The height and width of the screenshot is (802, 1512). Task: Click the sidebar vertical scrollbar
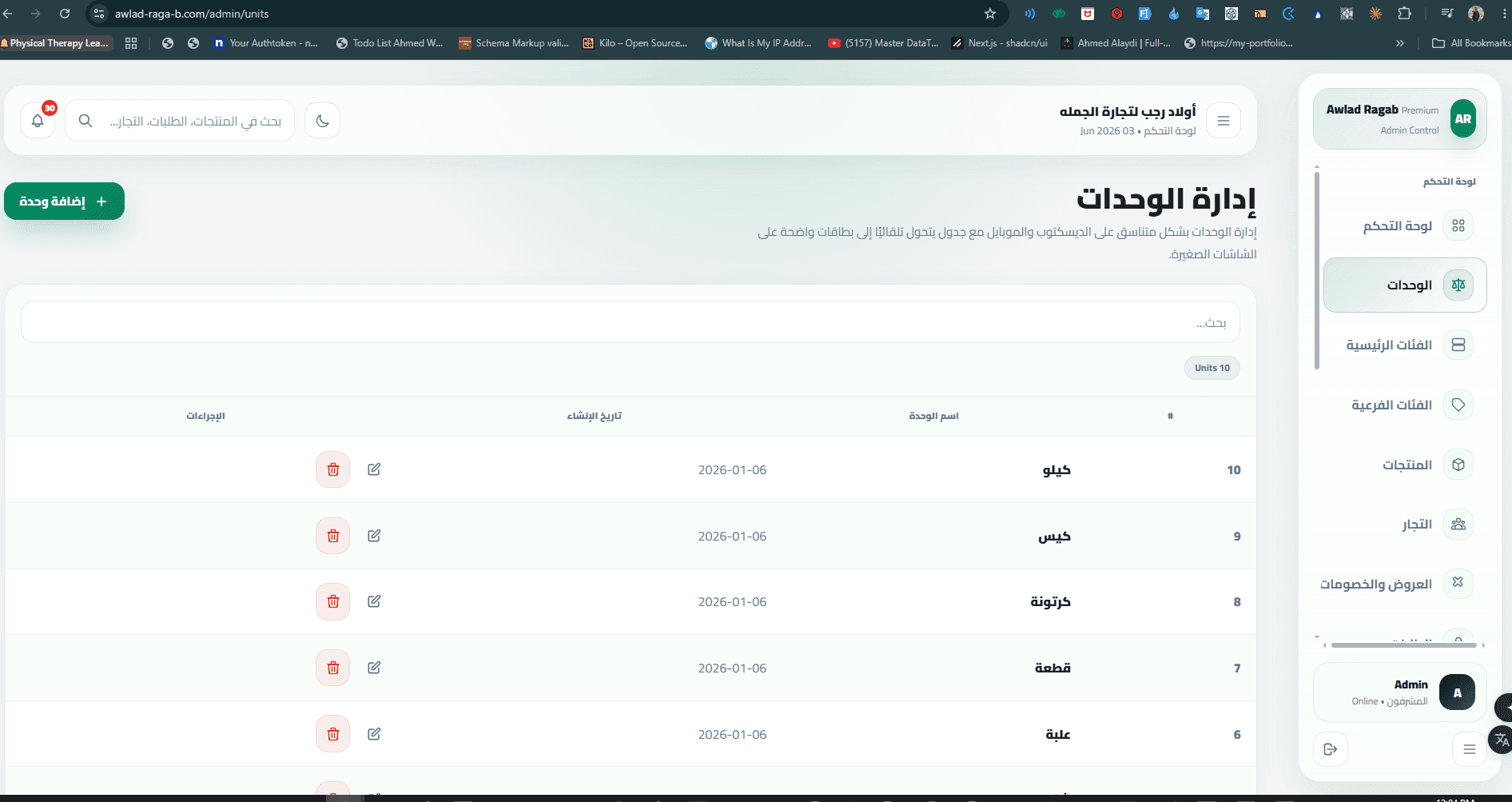point(1317,268)
